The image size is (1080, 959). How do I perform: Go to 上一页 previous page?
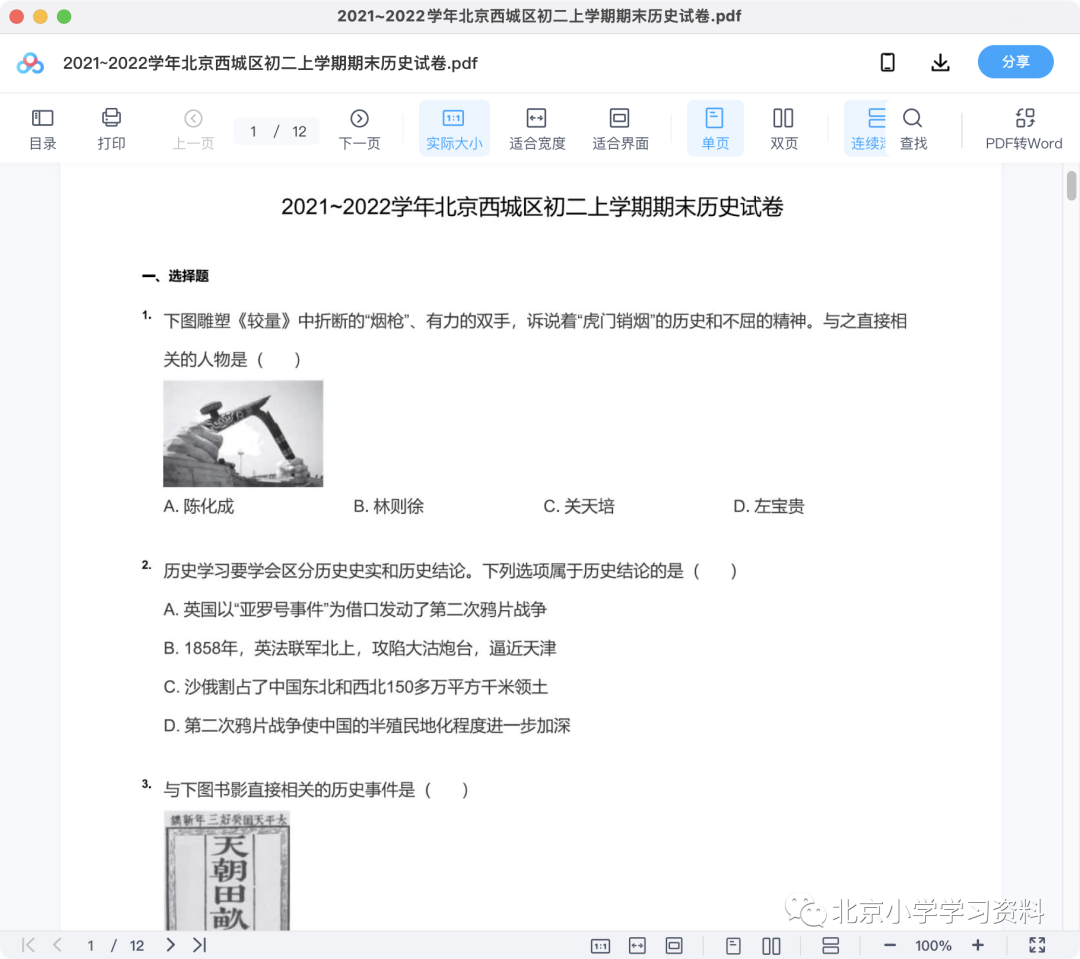click(x=194, y=129)
